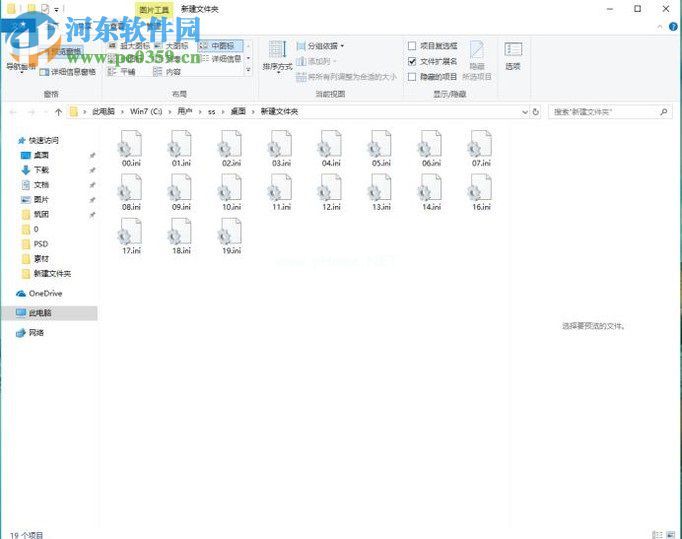Expand the address bar history dropdown
The width and height of the screenshot is (682, 539).
(525, 112)
